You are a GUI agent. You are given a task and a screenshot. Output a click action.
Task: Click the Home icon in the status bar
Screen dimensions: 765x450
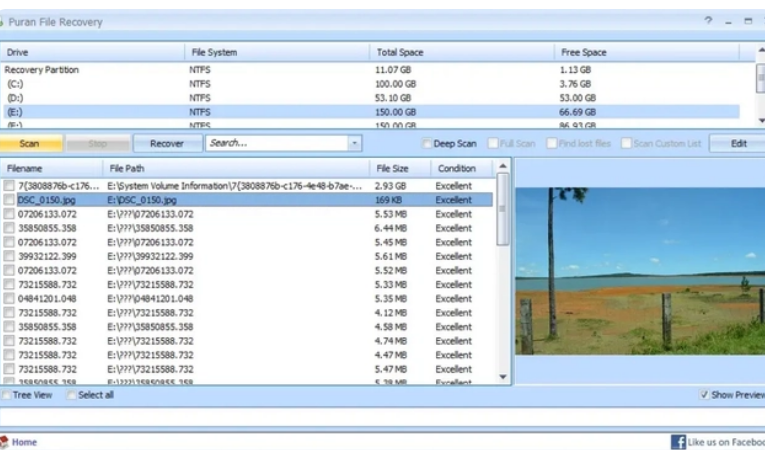click(x=5, y=441)
